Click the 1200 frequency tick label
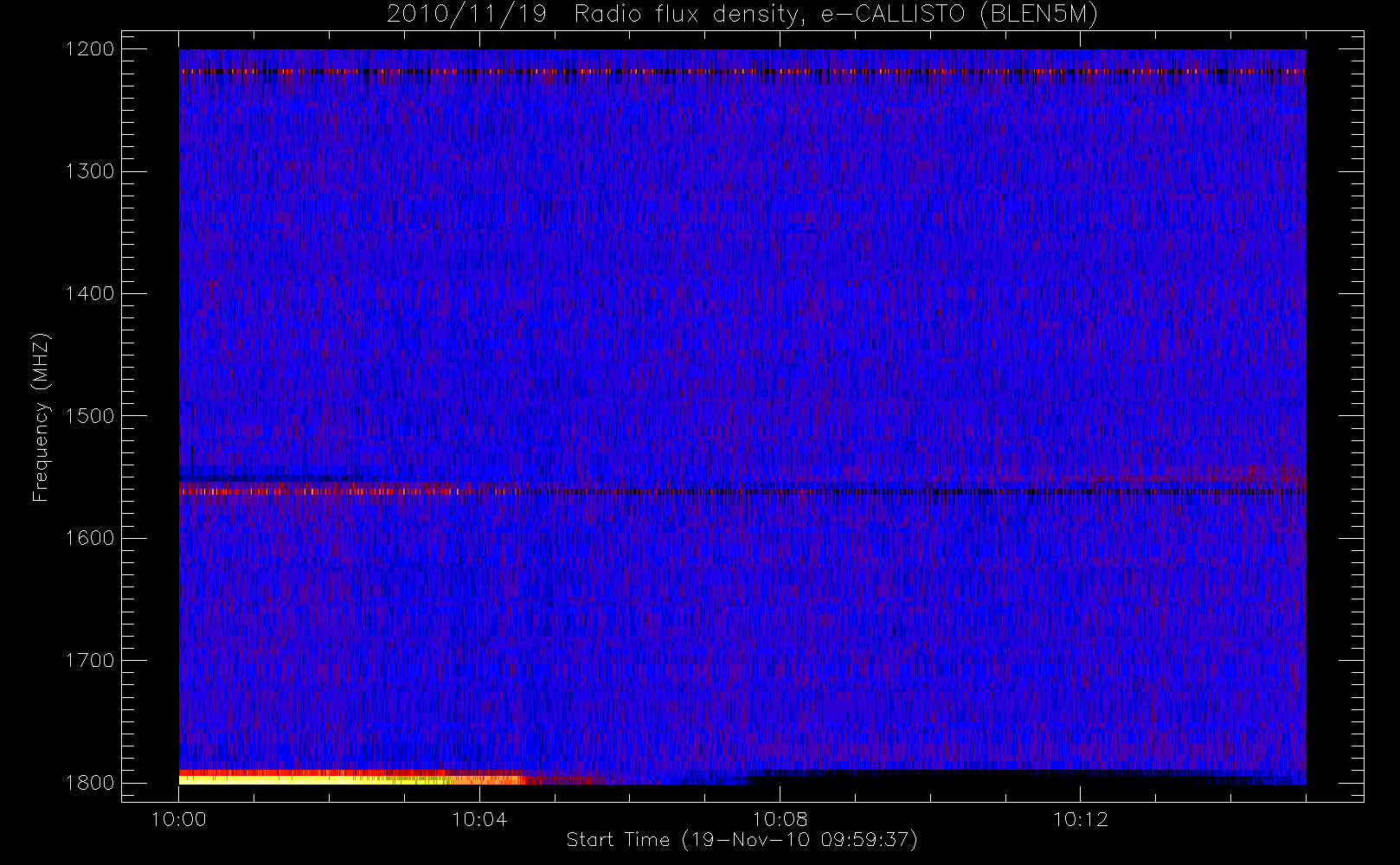Image resolution: width=1400 pixels, height=865 pixels. pyautogui.click(x=90, y=49)
